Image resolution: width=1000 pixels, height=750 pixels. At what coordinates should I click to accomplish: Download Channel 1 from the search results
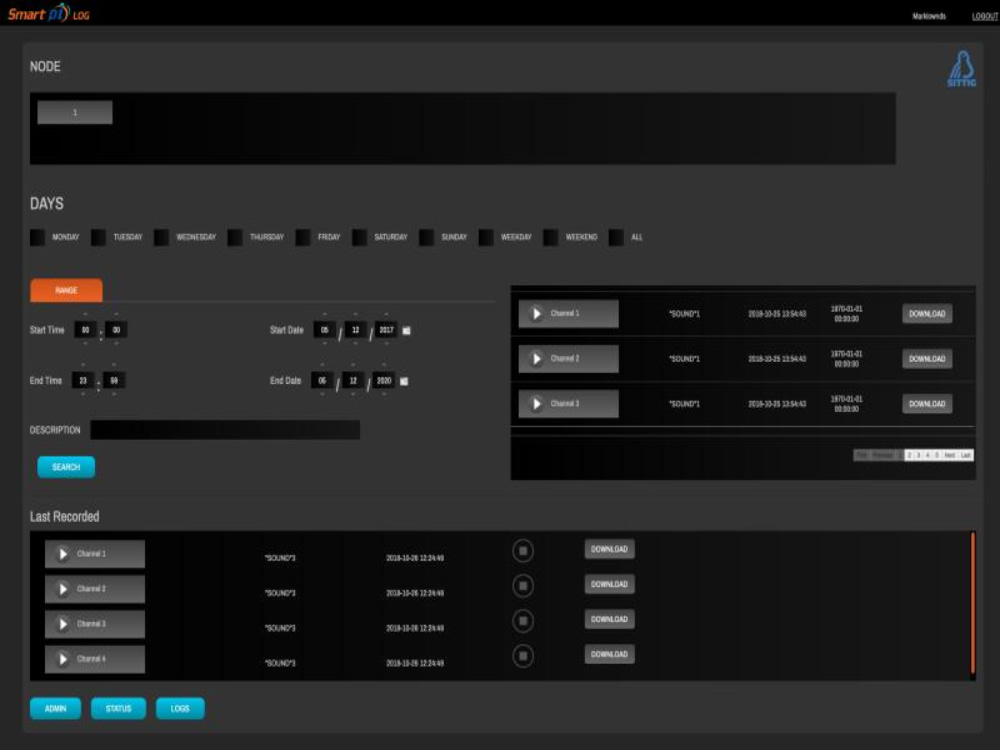(927, 314)
